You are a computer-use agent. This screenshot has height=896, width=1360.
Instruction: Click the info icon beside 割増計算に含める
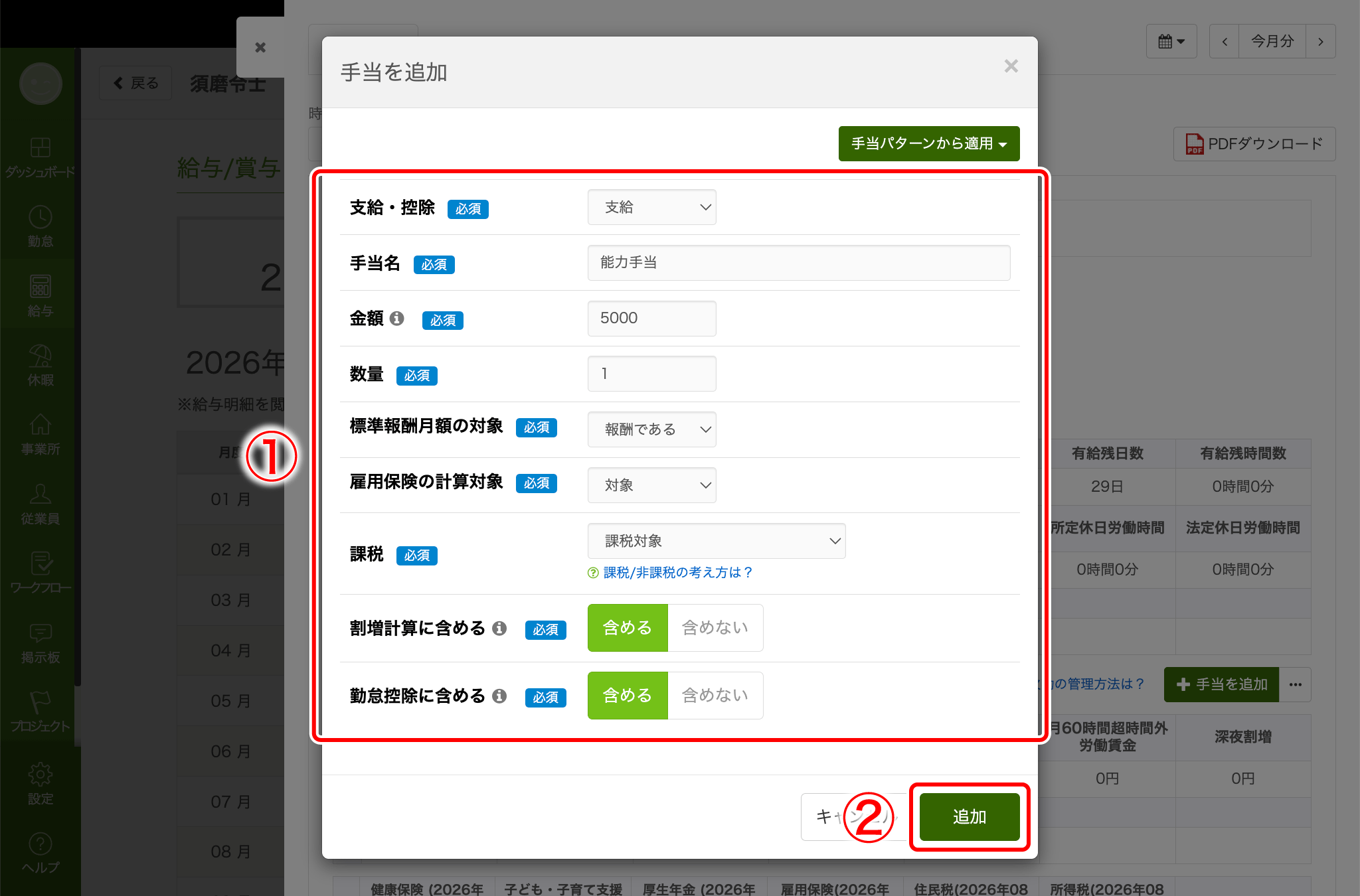499,628
